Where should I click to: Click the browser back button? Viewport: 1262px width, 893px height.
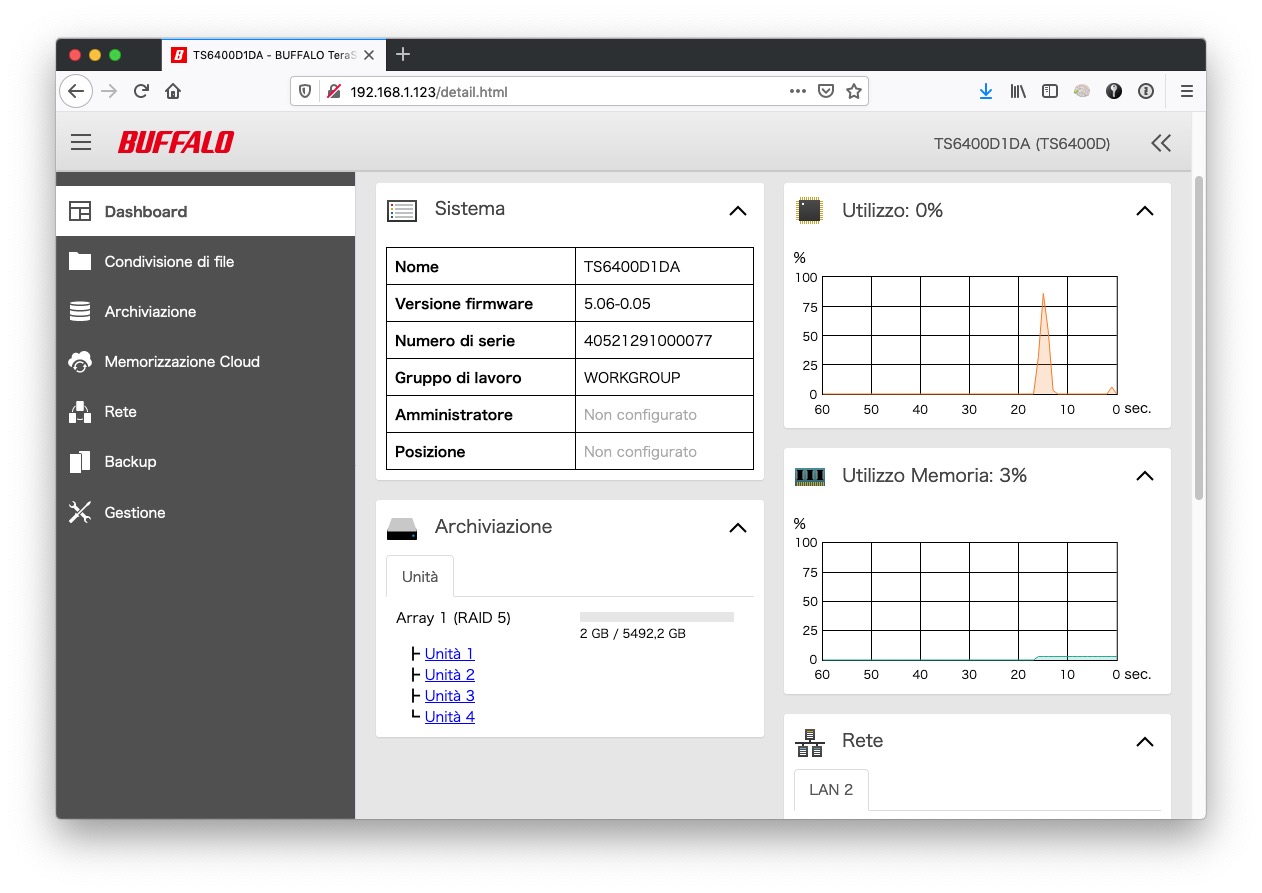[76, 91]
